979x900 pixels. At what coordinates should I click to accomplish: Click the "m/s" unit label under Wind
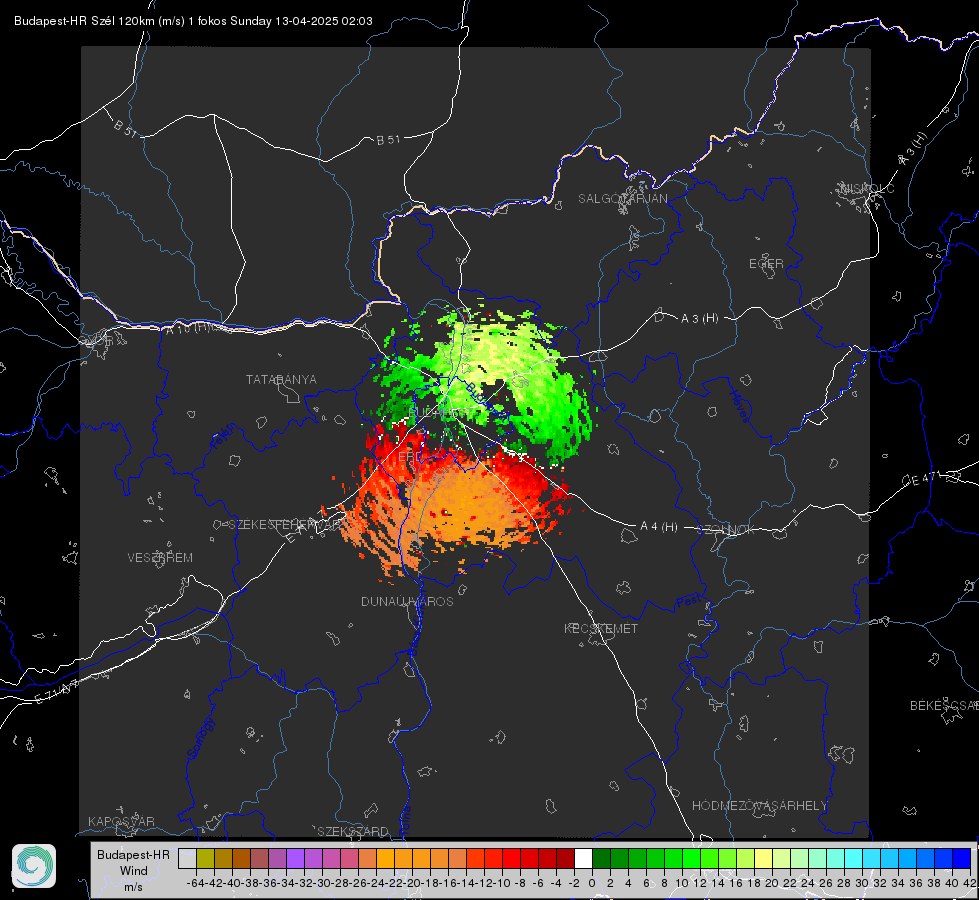click(x=134, y=887)
